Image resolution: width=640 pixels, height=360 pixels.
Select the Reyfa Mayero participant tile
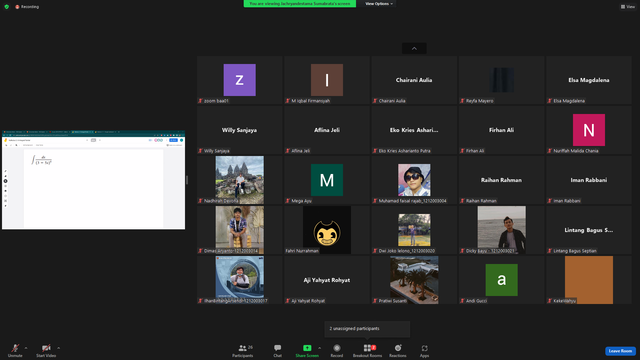pyautogui.click(x=502, y=80)
